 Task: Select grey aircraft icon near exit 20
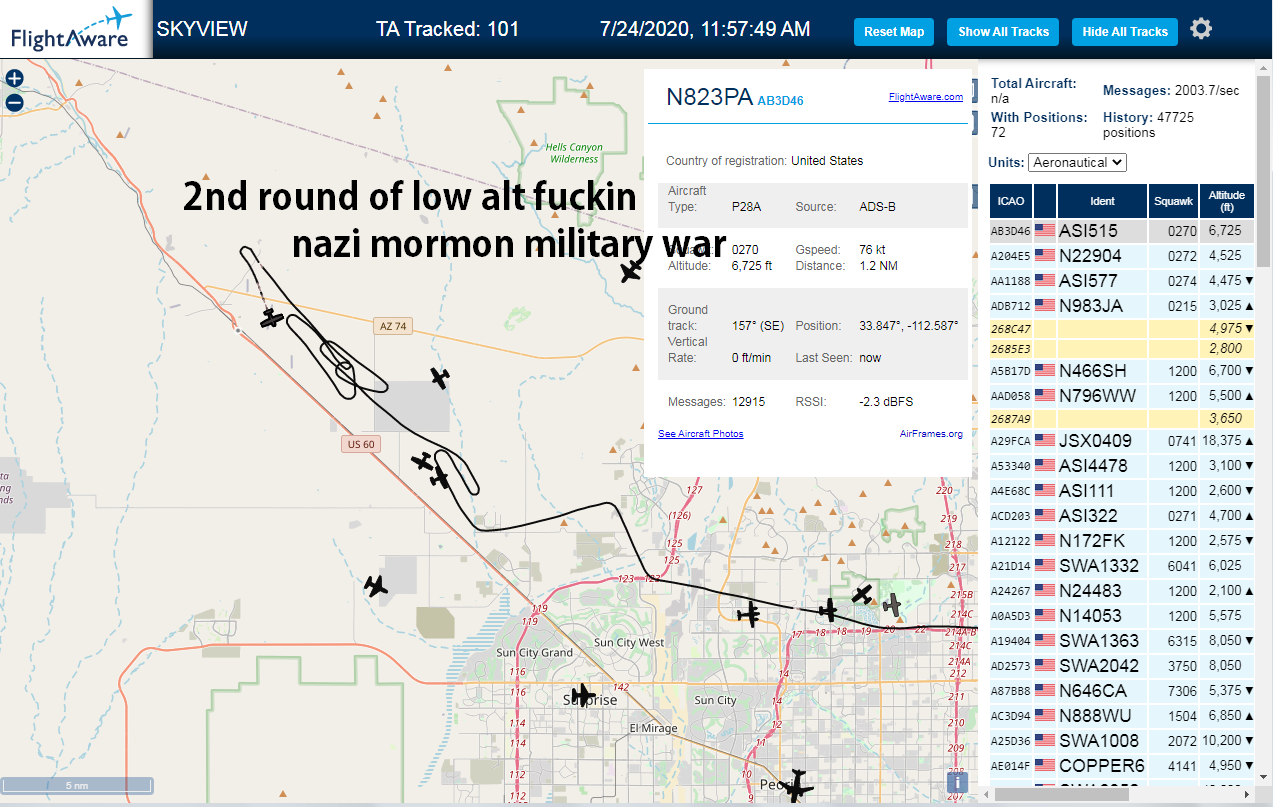891,604
